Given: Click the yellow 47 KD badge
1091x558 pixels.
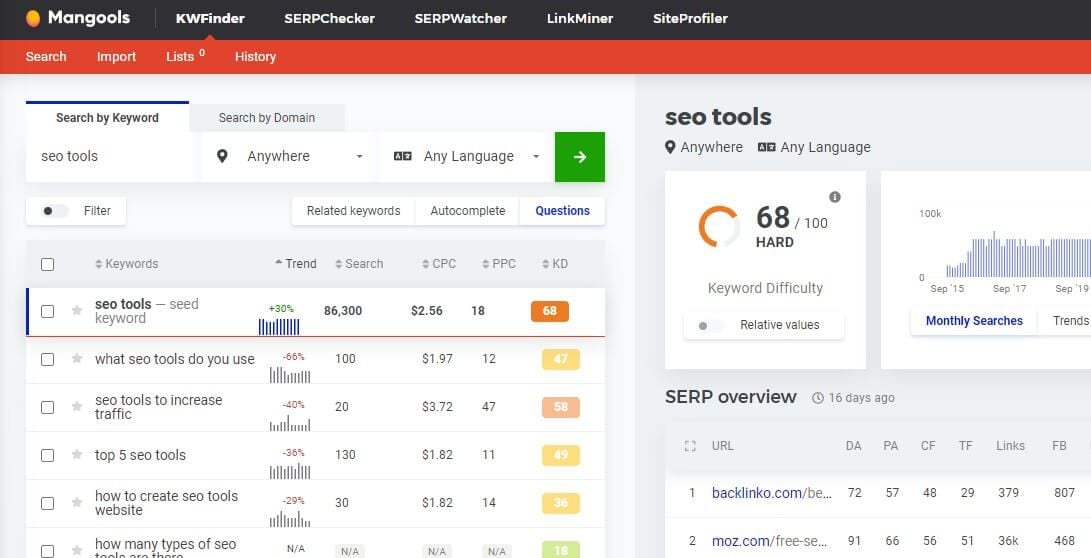Looking at the screenshot, I should click(561, 359).
